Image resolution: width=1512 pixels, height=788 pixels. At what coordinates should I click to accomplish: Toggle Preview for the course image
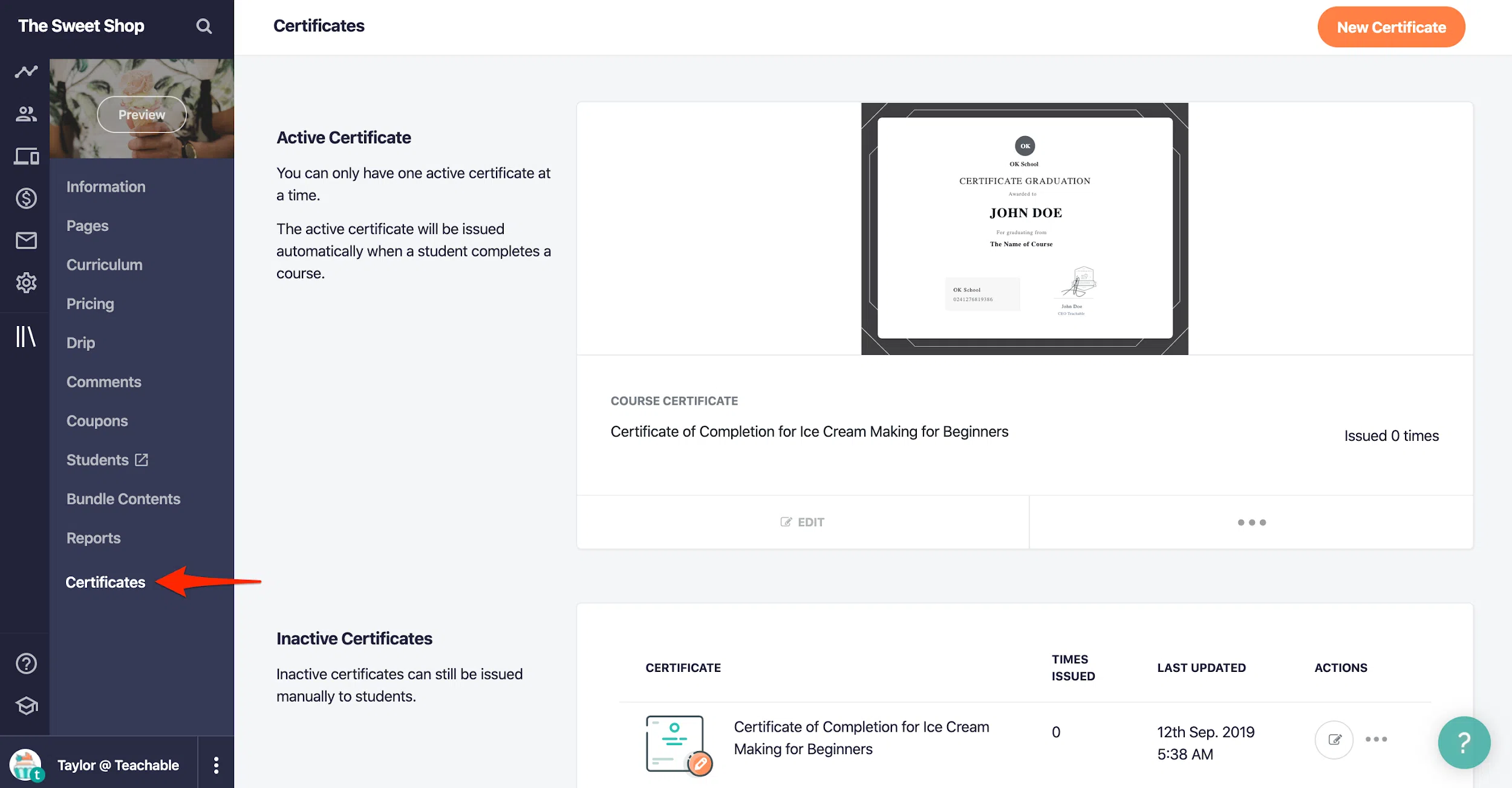pyautogui.click(x=140, y=113)
